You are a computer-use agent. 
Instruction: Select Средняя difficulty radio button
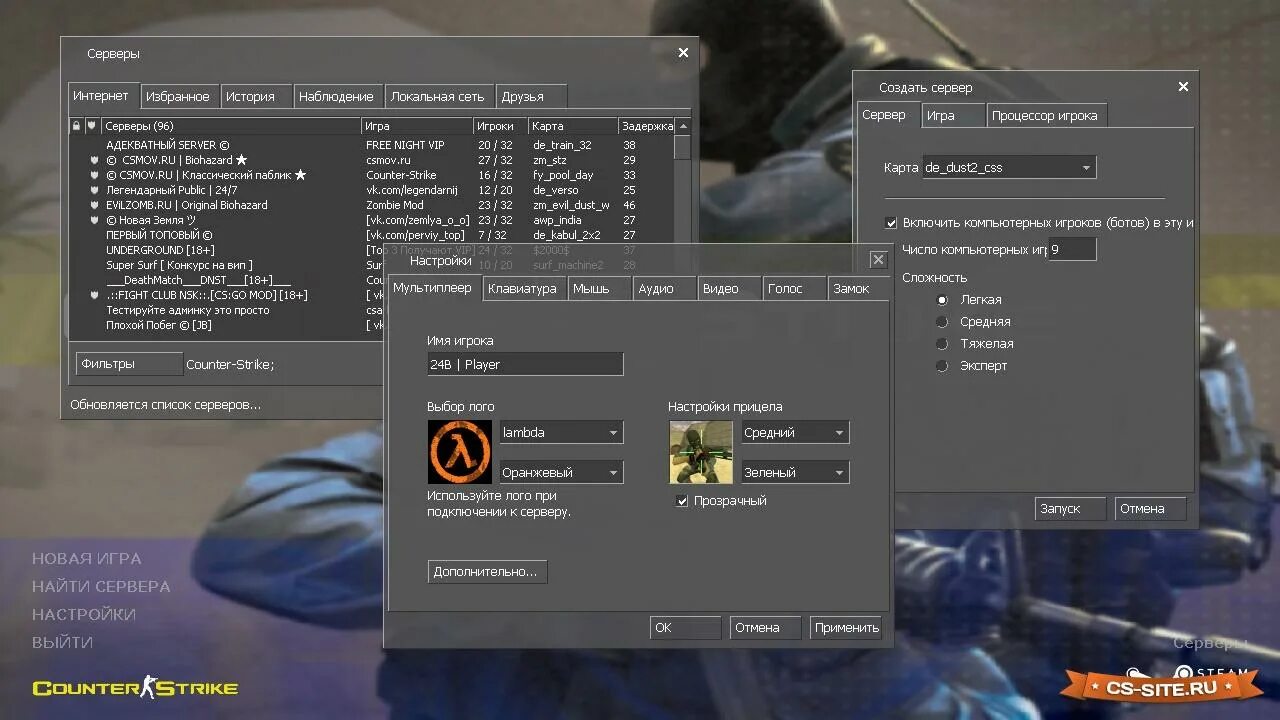point(942,322)
